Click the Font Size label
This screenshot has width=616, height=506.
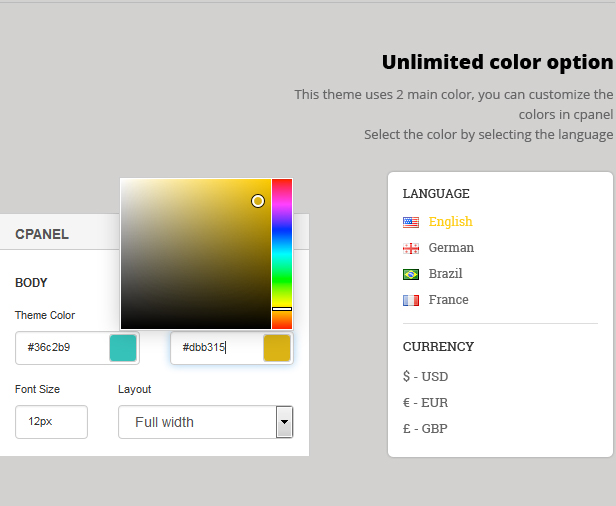37,389
